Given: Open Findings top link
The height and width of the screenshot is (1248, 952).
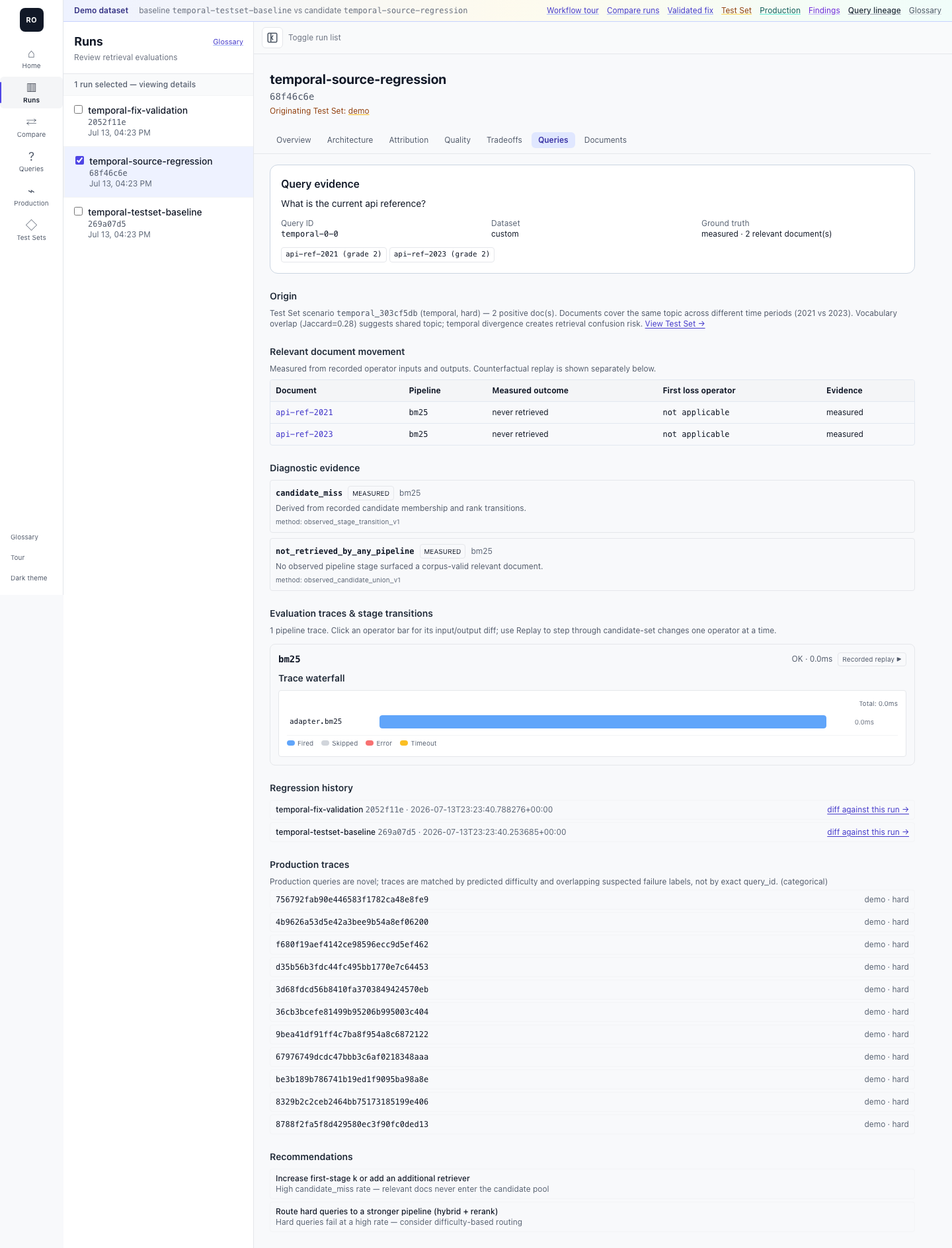Looking at the screenshot, I should [824, 11].
